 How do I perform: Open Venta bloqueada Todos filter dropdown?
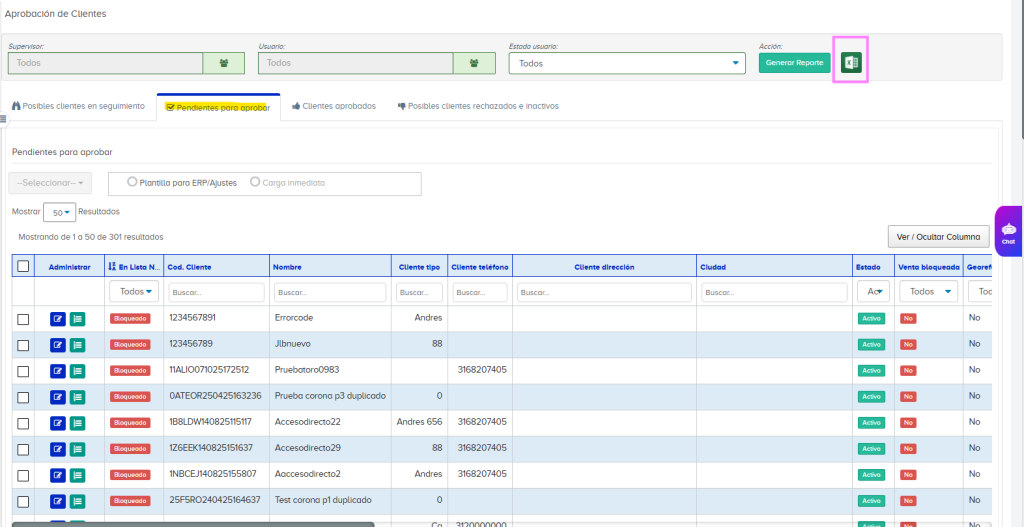(x=929, y=292)
